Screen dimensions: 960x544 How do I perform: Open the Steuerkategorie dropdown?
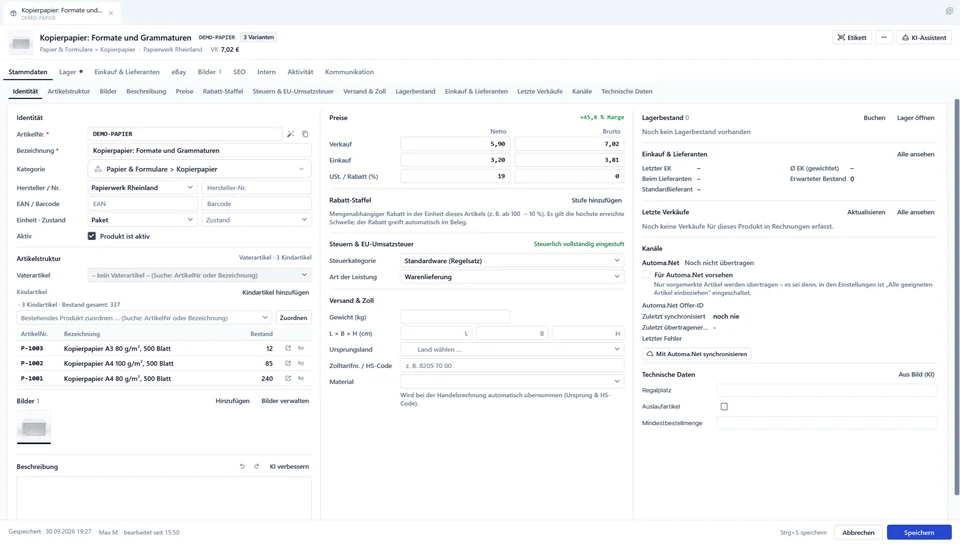coord(512,261)
